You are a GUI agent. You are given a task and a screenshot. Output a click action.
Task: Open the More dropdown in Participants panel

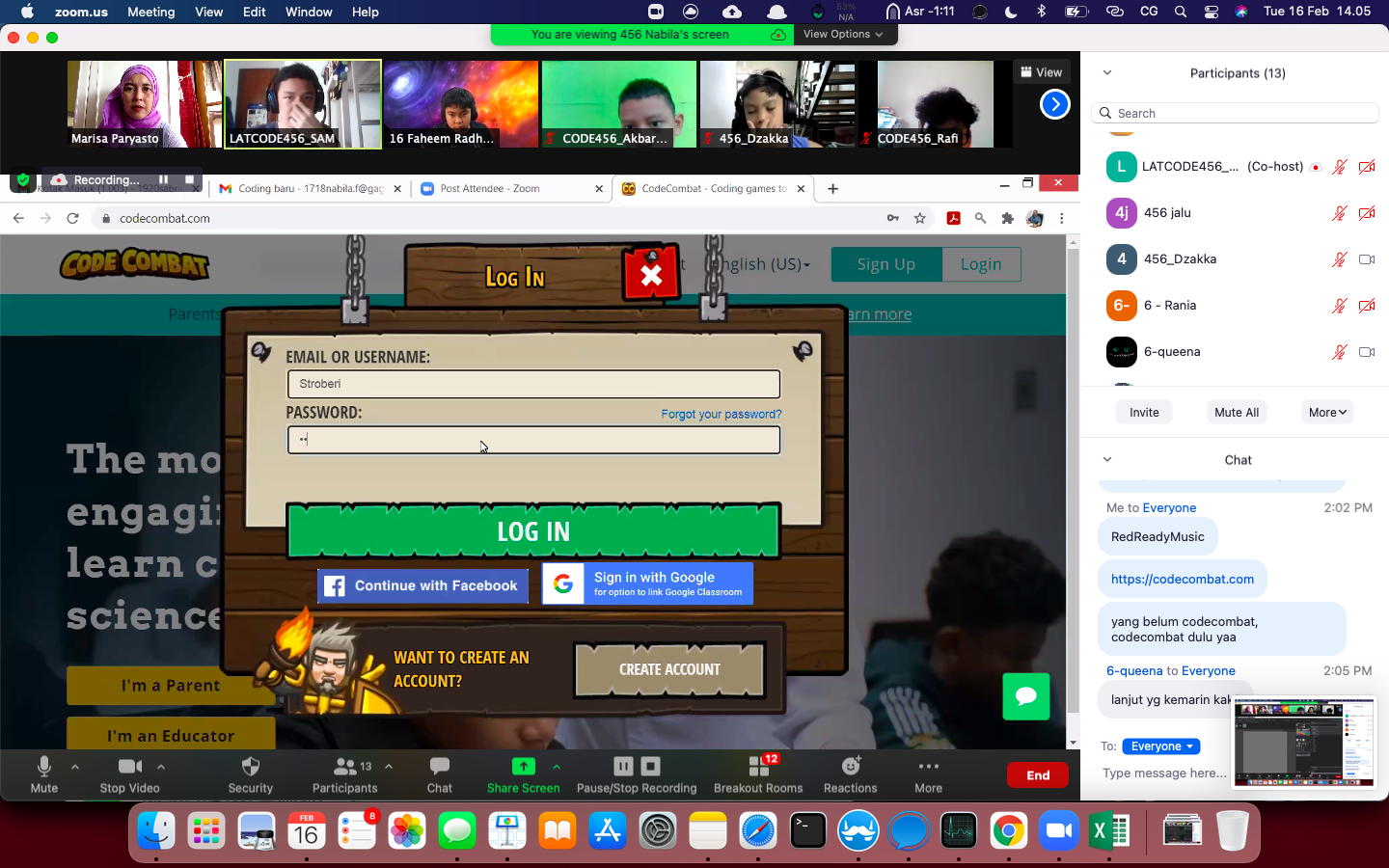[1327, 412]
